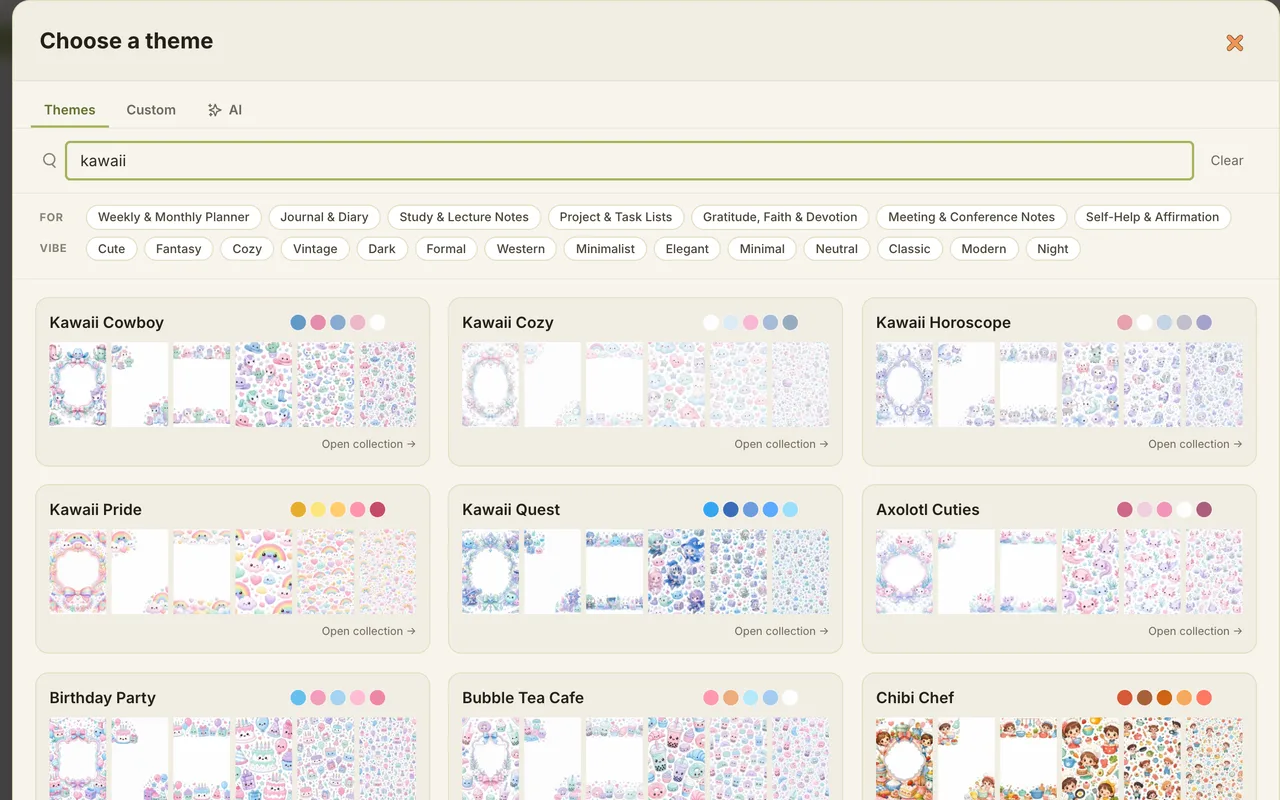Select the Classic vibe chip
This screenshot has width=1280, height=800.
pyautogui.click(x=910, y=249)
